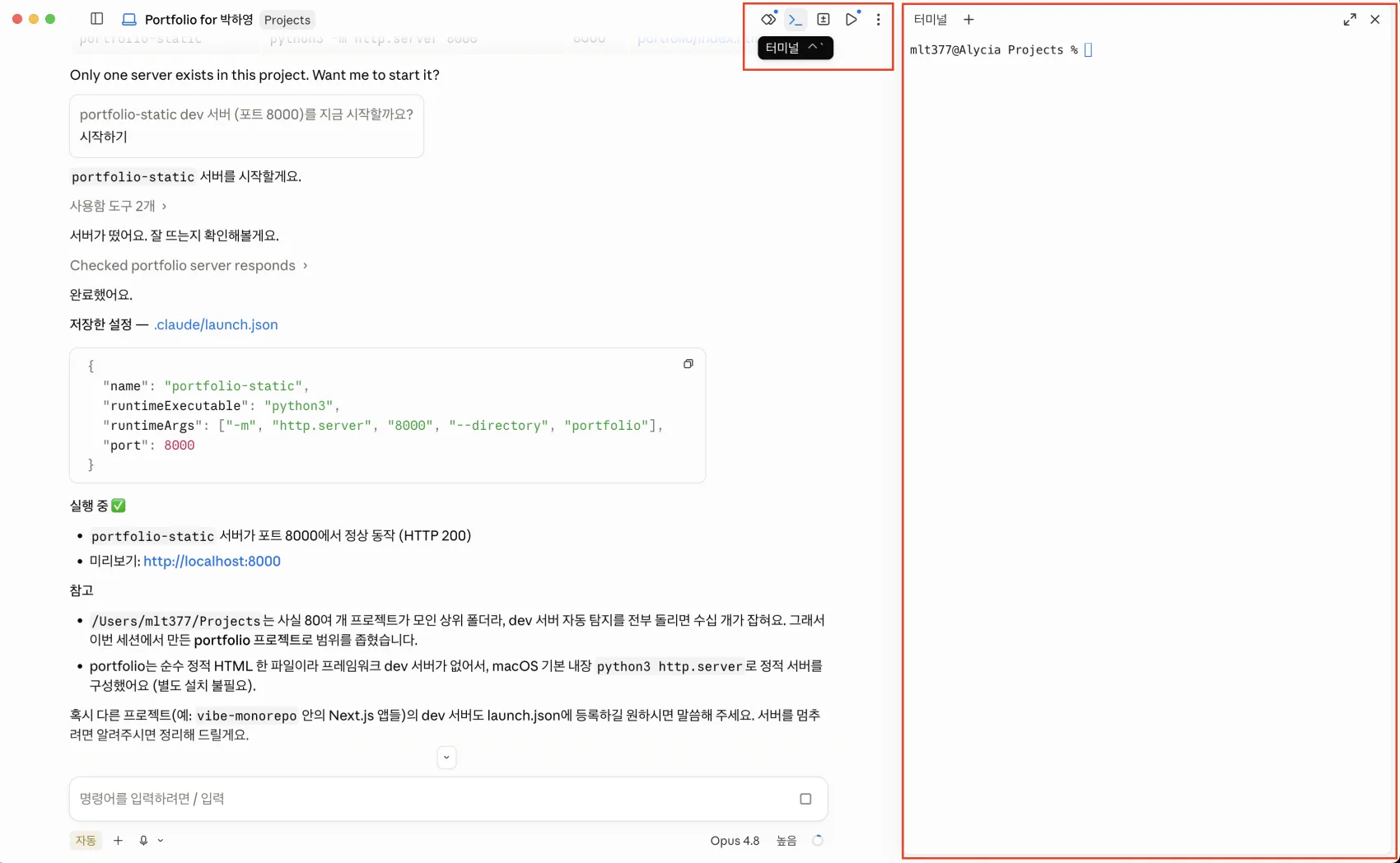1400x863 pixels.
Task: Open the code diff icon with blue dot
Action: point(768,19)
